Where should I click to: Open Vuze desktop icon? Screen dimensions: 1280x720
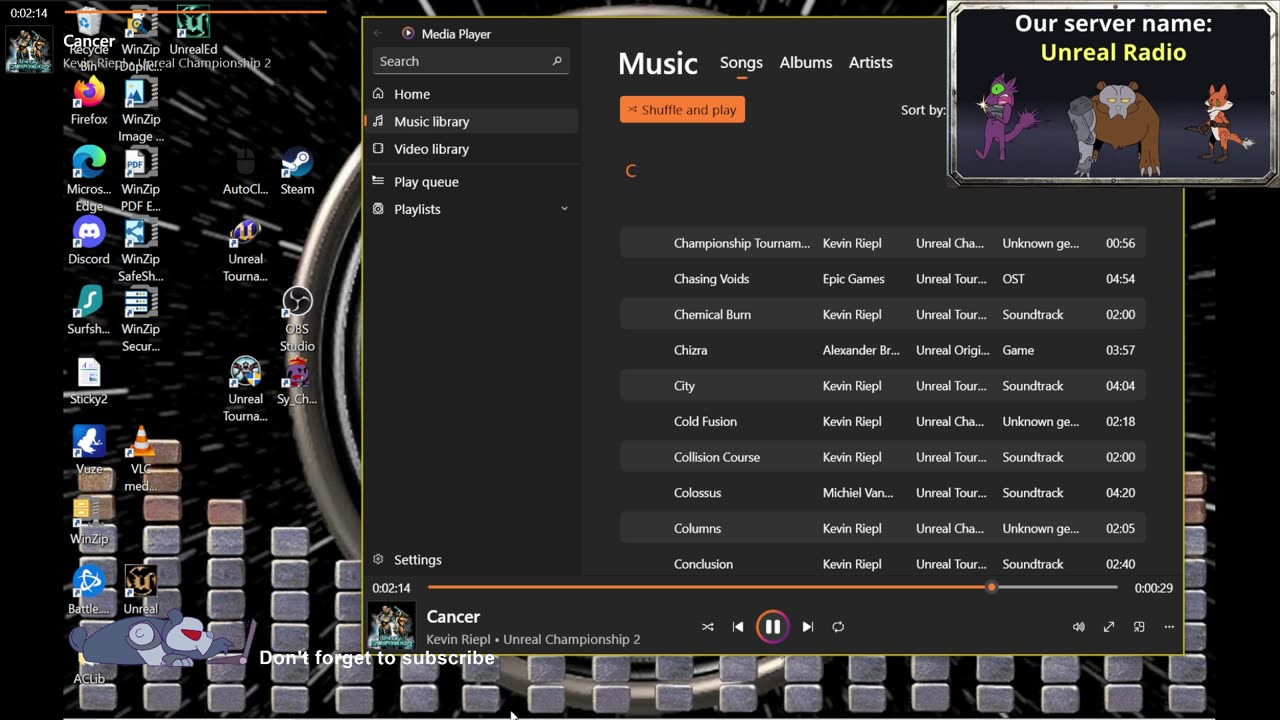(x=89, y=452)
